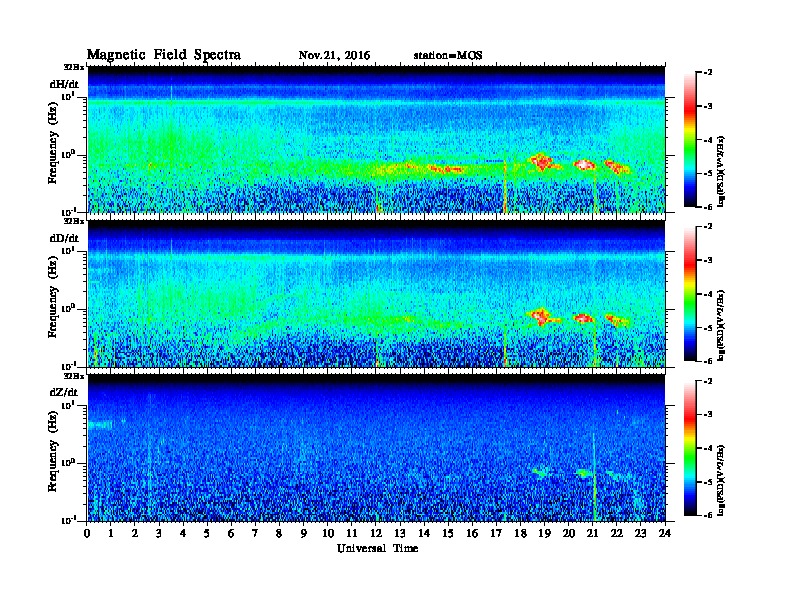Click white-centered burst near 20.5 UT in dH/dt

[x=584, y=165]
